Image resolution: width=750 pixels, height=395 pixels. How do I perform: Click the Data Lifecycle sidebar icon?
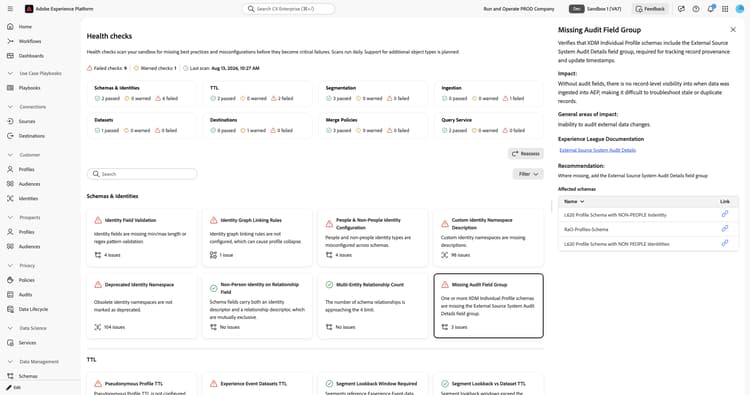[x=10, y=309]
